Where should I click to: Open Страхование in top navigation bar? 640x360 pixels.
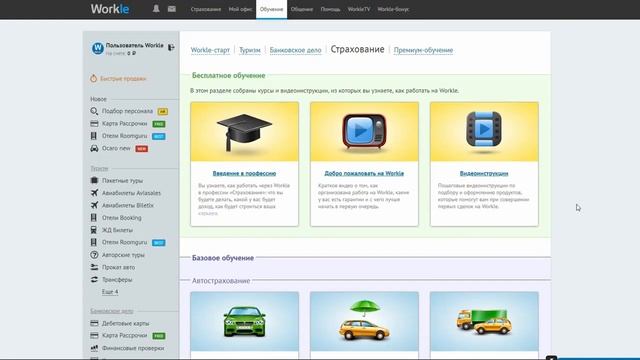pos(206,9)
